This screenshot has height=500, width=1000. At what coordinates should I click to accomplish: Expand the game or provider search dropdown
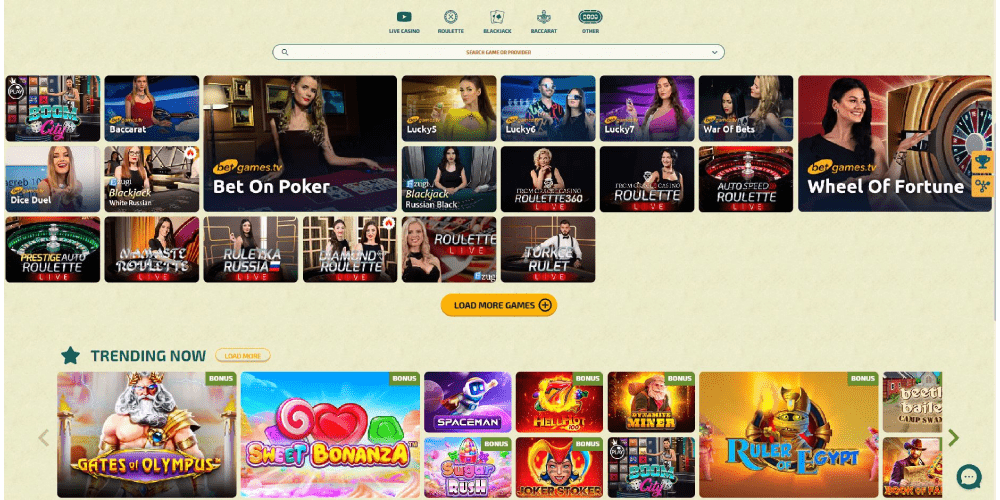pyautogui.click(x=714, y=52)
